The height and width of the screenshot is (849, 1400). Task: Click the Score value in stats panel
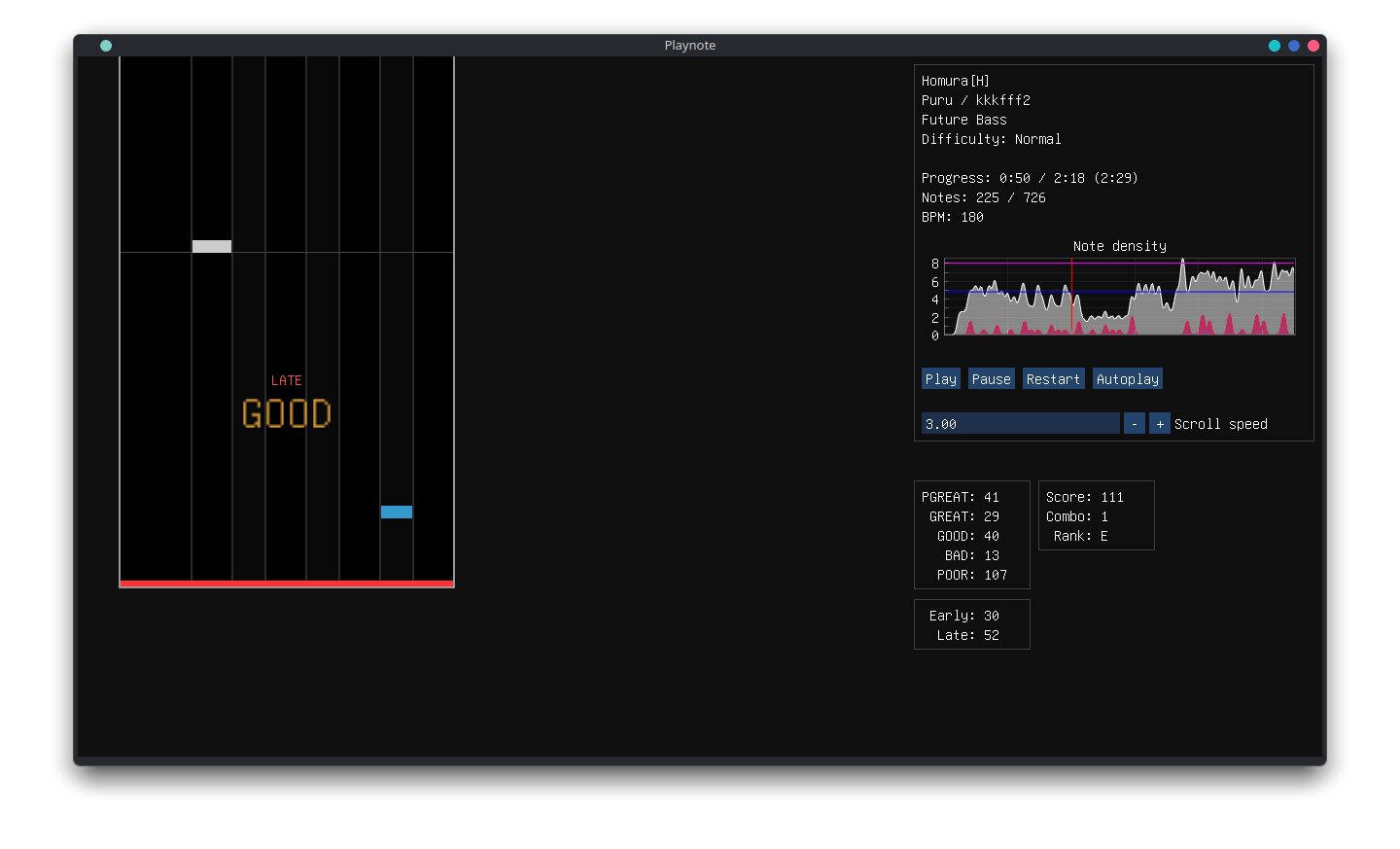1085,497
